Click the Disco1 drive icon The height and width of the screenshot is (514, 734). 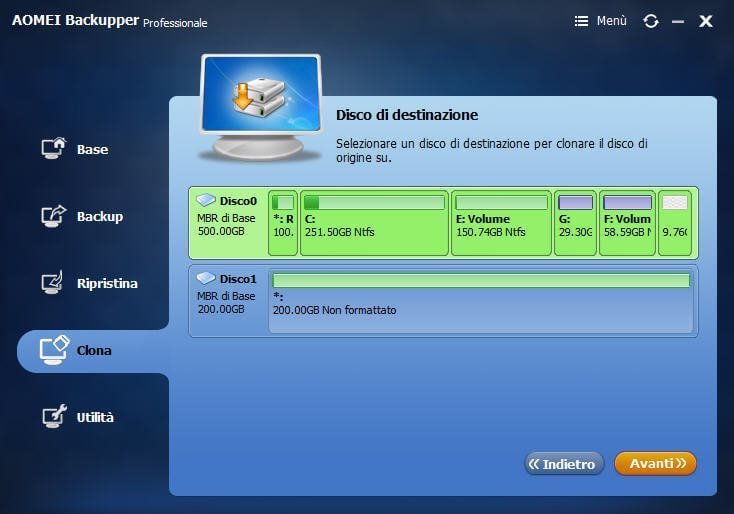pyautogui.click(x=206, y=279)
